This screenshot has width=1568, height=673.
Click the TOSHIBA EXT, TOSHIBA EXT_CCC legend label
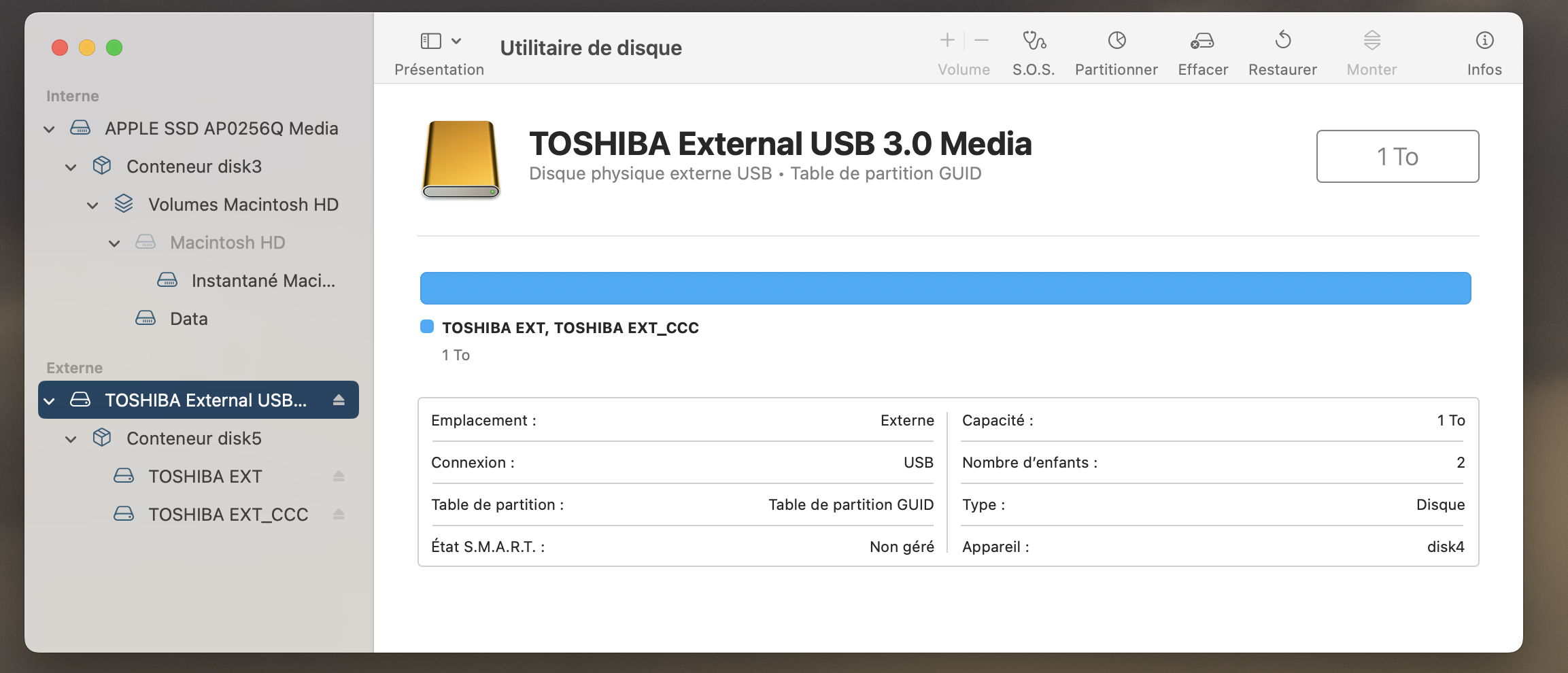coord(570,328)
